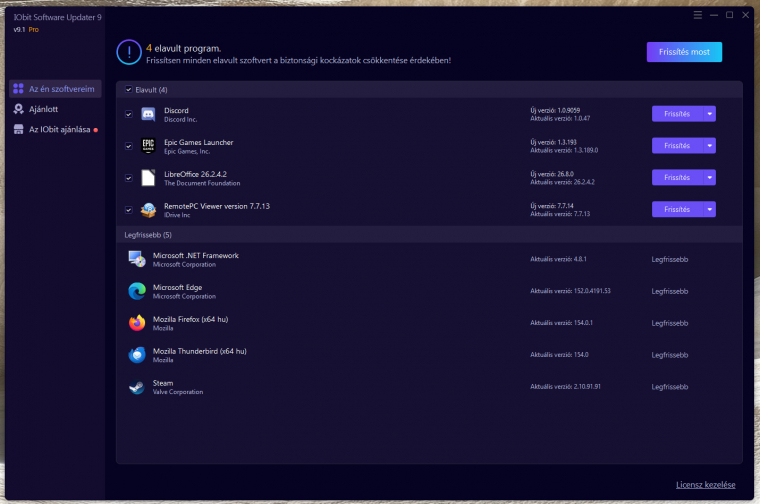The image size is (760, 504).
Task: Open the Az IObit ajánlása section
Action: pos(55,129)
